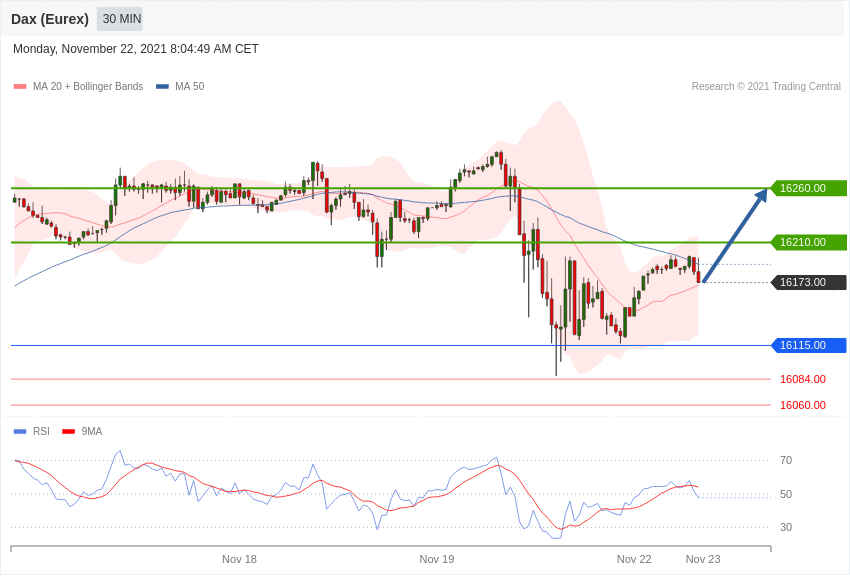
Task: Click the MA 50 legend text
Action: point(190,87)
